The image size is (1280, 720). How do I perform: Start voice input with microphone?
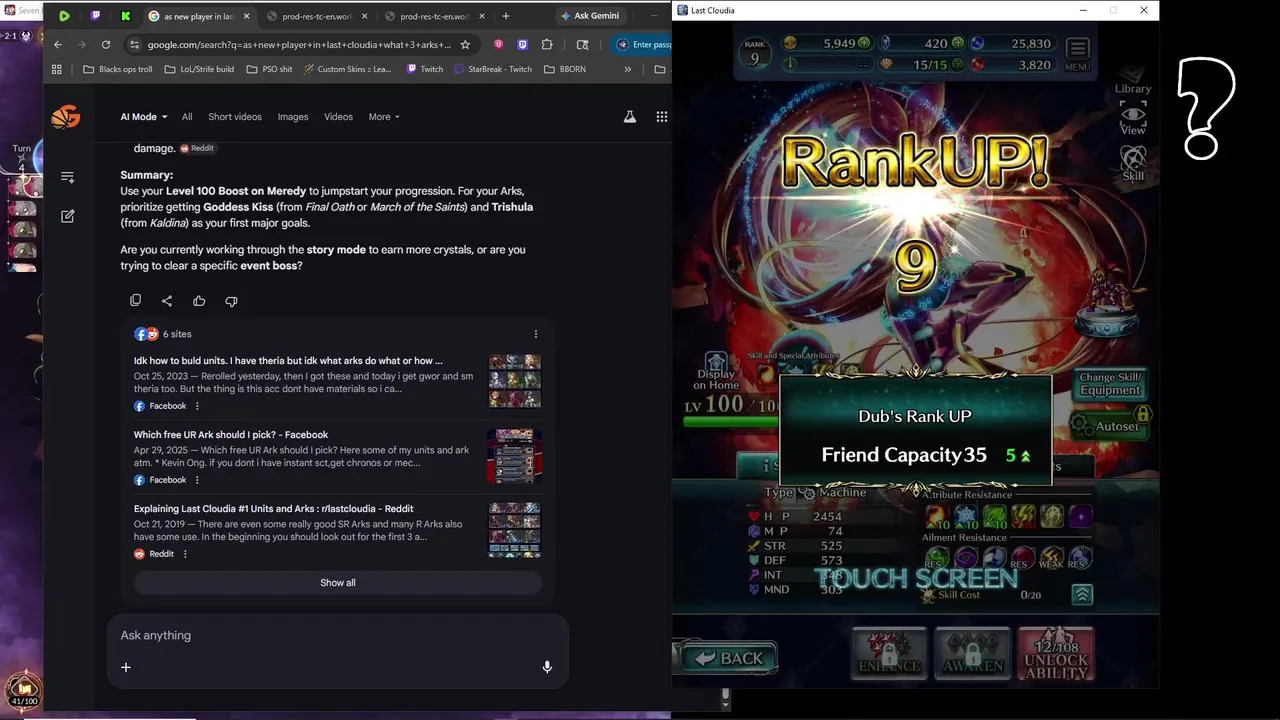click(x=547, y=667)
